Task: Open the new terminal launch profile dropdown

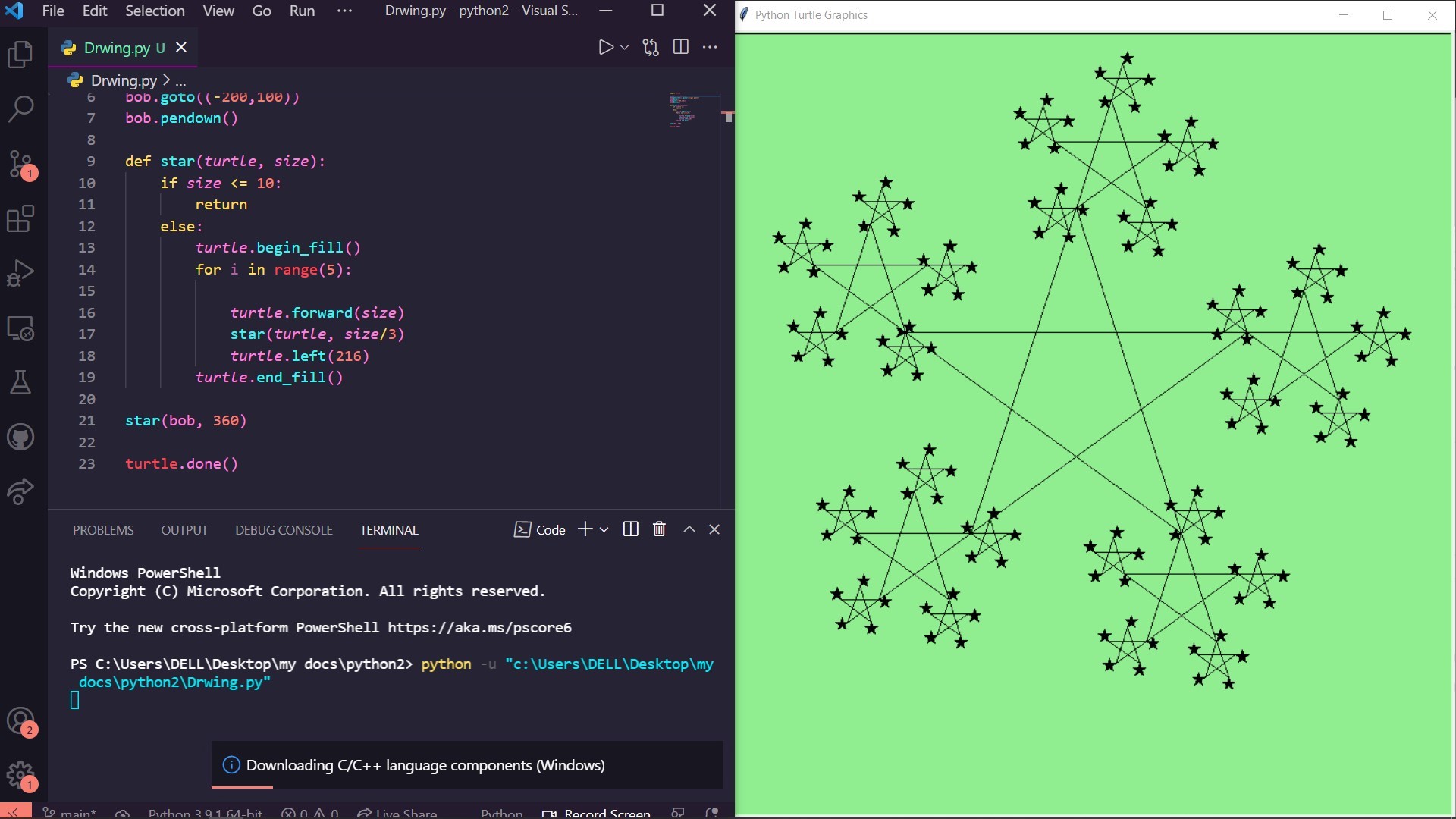Action: [604, 529]
